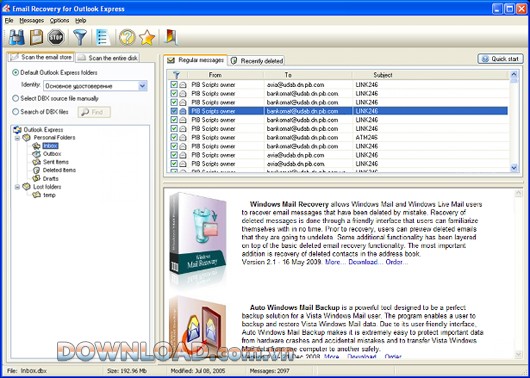The image size is (530, 378).
Task: Click the Exit door toolbar icon
Action: point(171,37)
